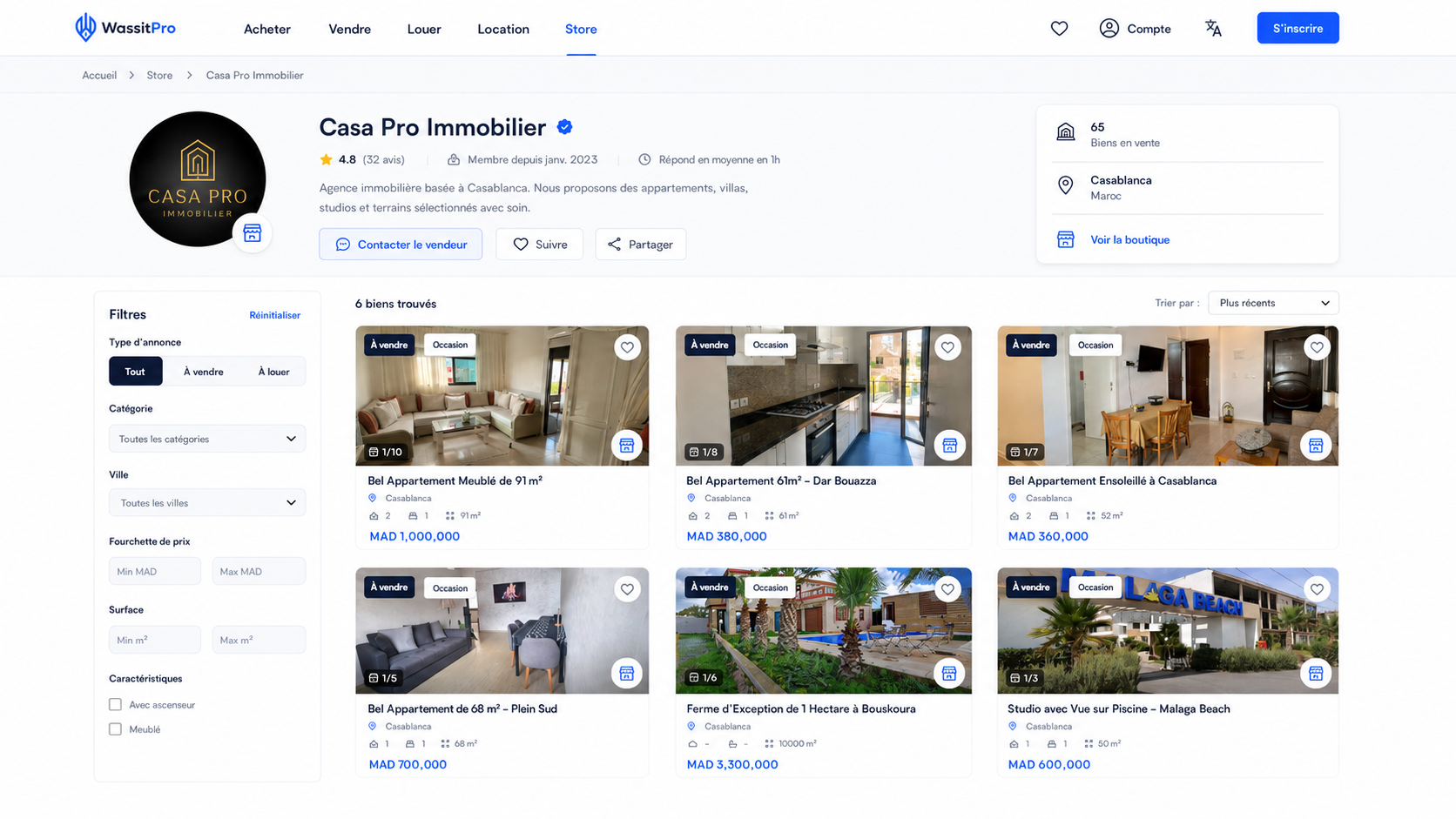
Task: Click the building icon beside 65 Biens en vente
Action: [1066, 132]
